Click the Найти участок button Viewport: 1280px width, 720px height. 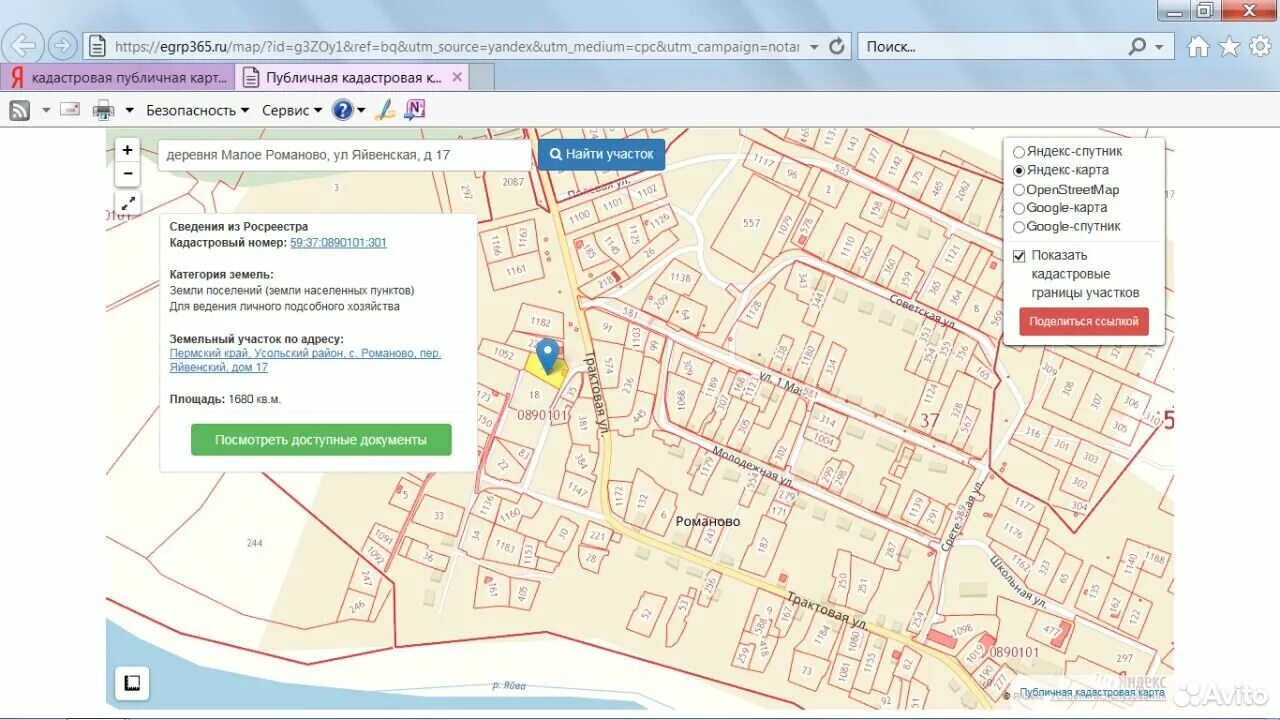[x=601, y=154]
